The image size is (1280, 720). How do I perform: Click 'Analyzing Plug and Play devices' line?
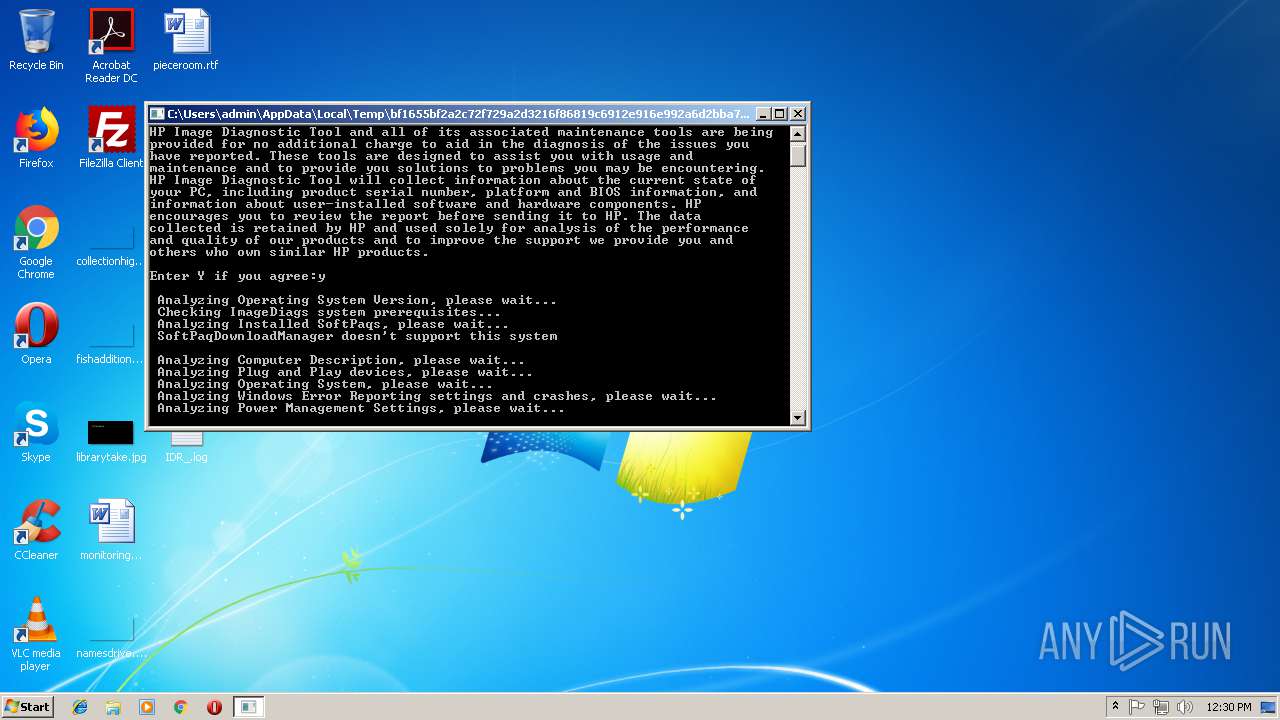[x=345, y=372]
